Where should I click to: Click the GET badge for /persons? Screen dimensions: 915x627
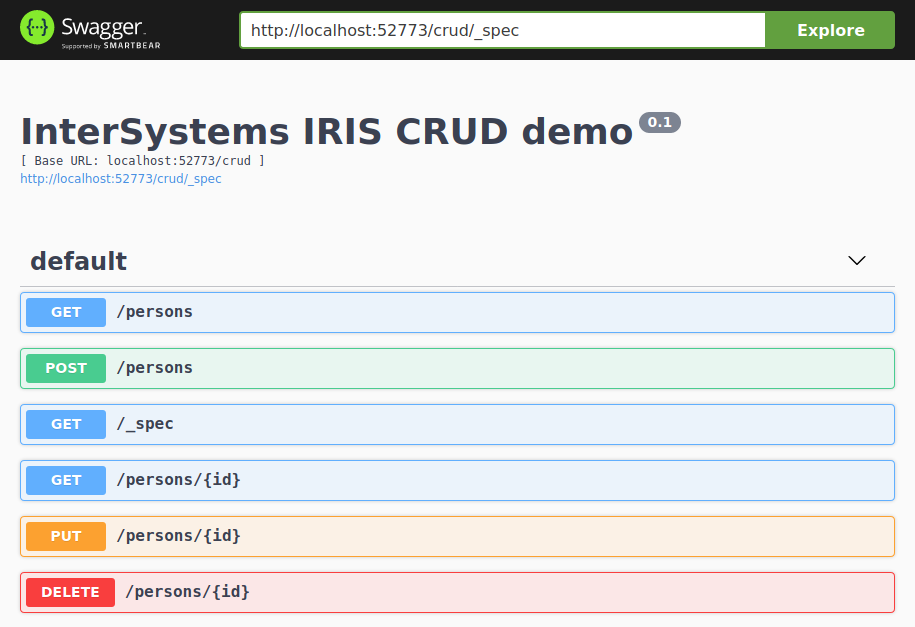coord(66,312)
